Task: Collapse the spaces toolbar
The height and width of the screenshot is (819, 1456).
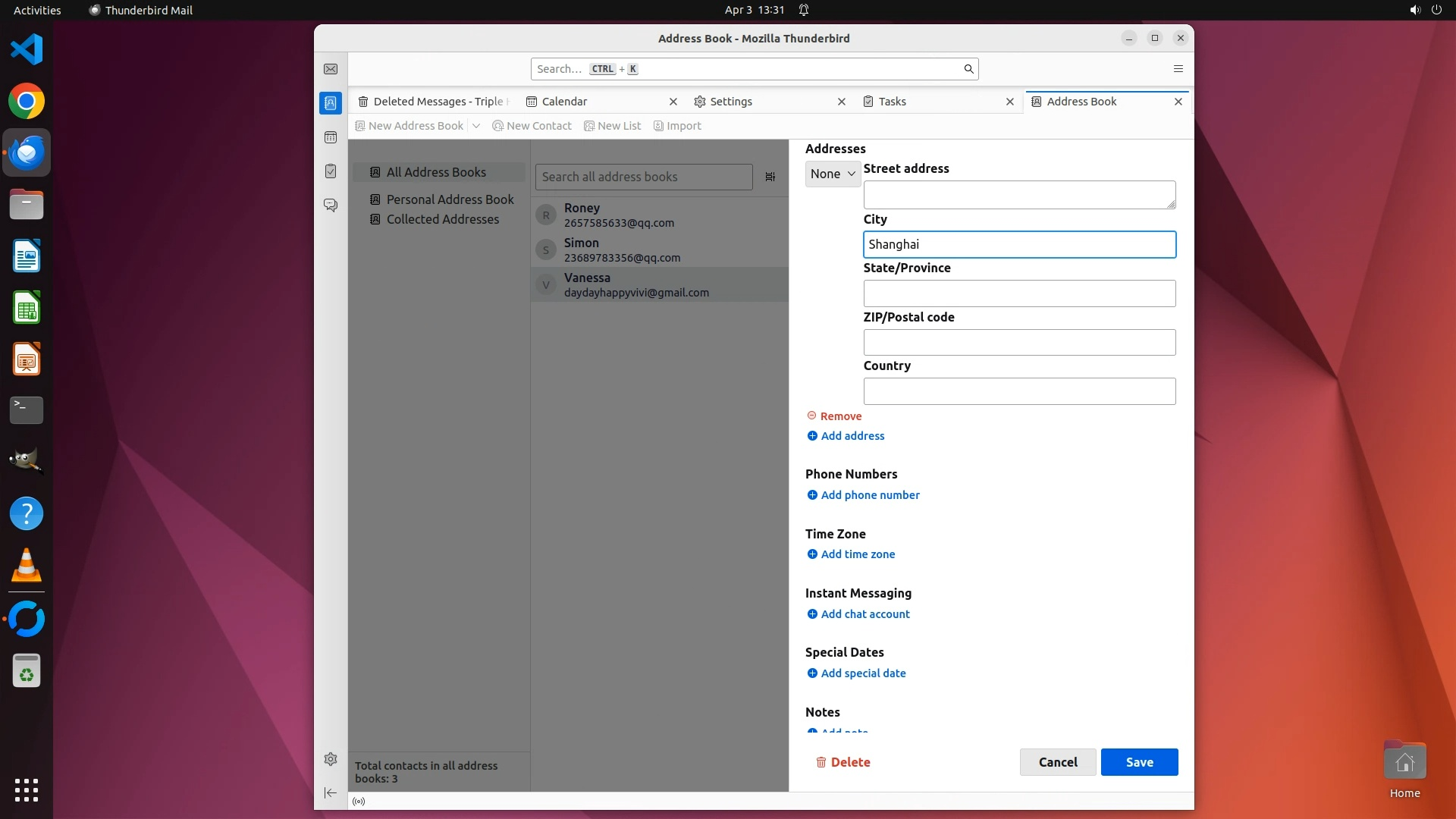Action: click(331, 792)
